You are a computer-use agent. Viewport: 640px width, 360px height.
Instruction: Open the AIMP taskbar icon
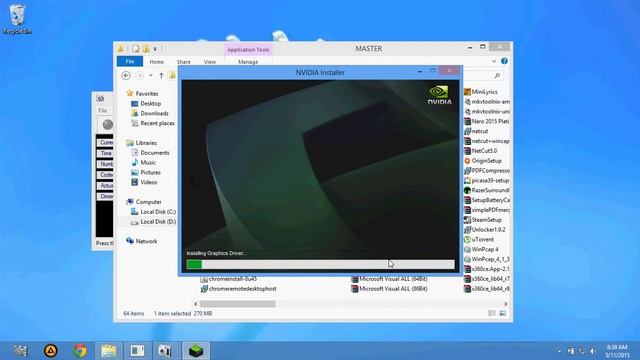coord(51,351)
